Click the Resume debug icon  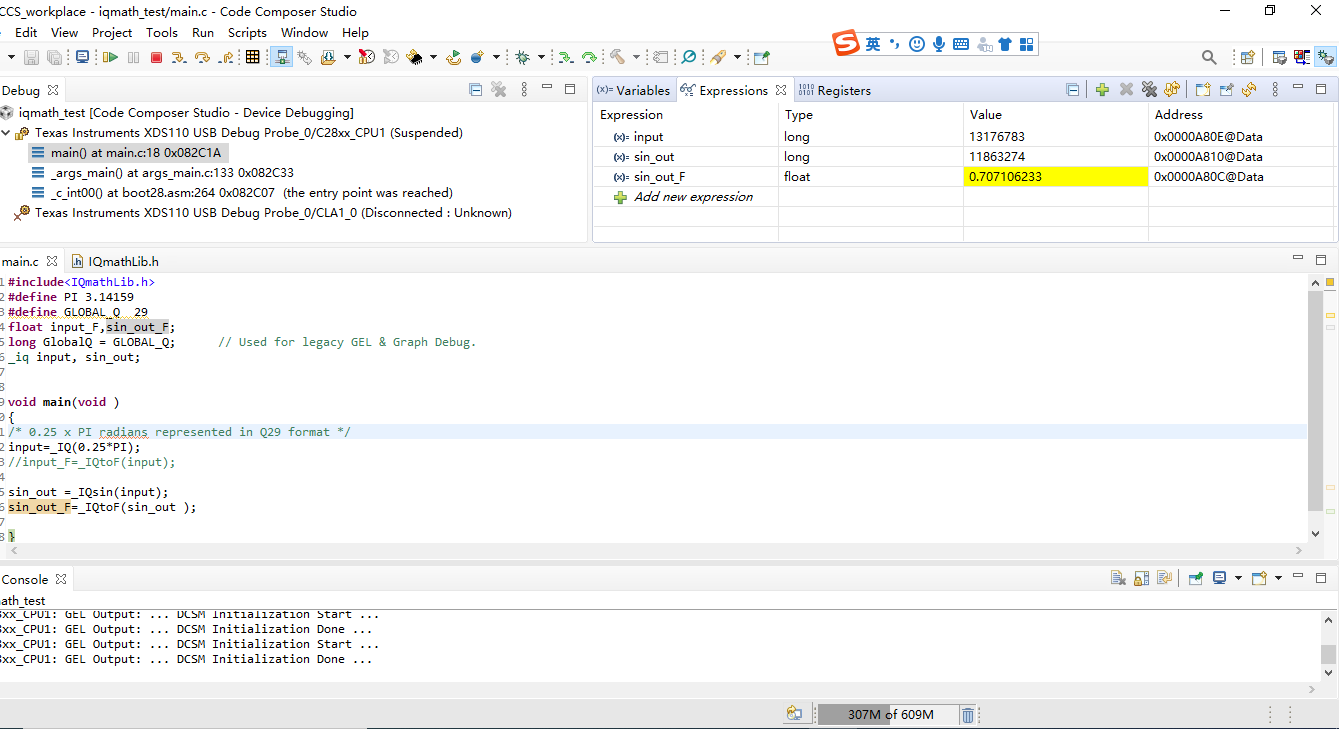tap(110, 57)
